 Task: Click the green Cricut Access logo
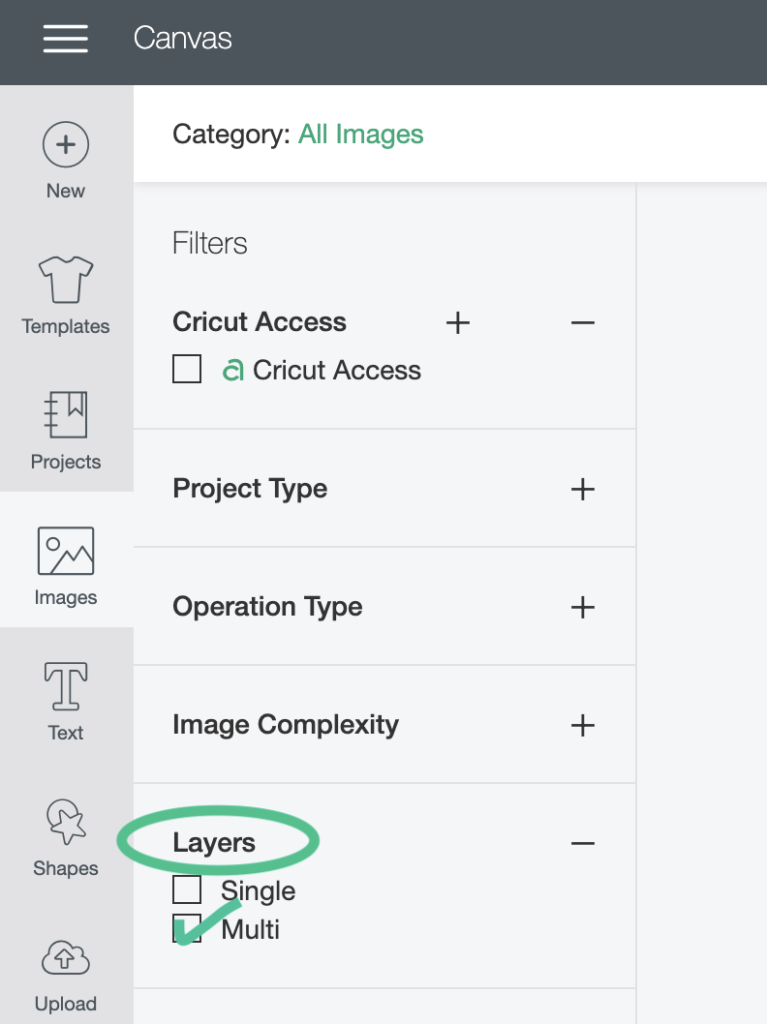pyautogui.click(x=233, y=370)
